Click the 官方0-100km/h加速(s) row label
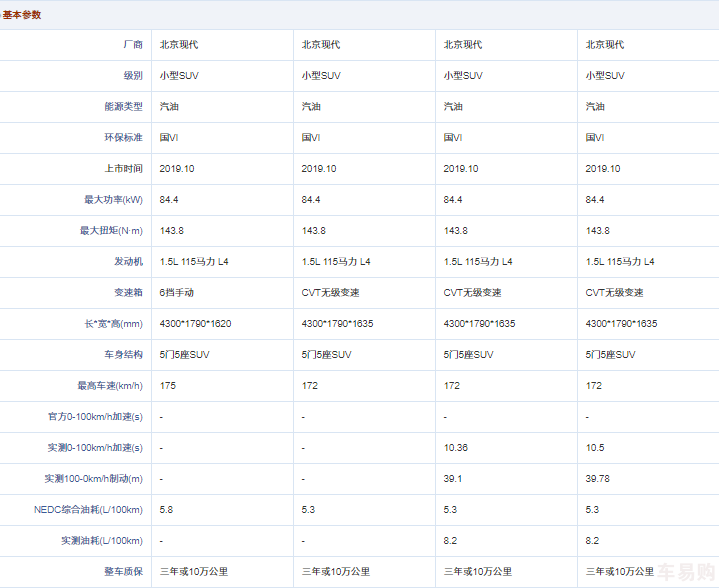Image resolution: width=719 pixels, height=588 pixels. pyautogui.click(x=95, y=416)
